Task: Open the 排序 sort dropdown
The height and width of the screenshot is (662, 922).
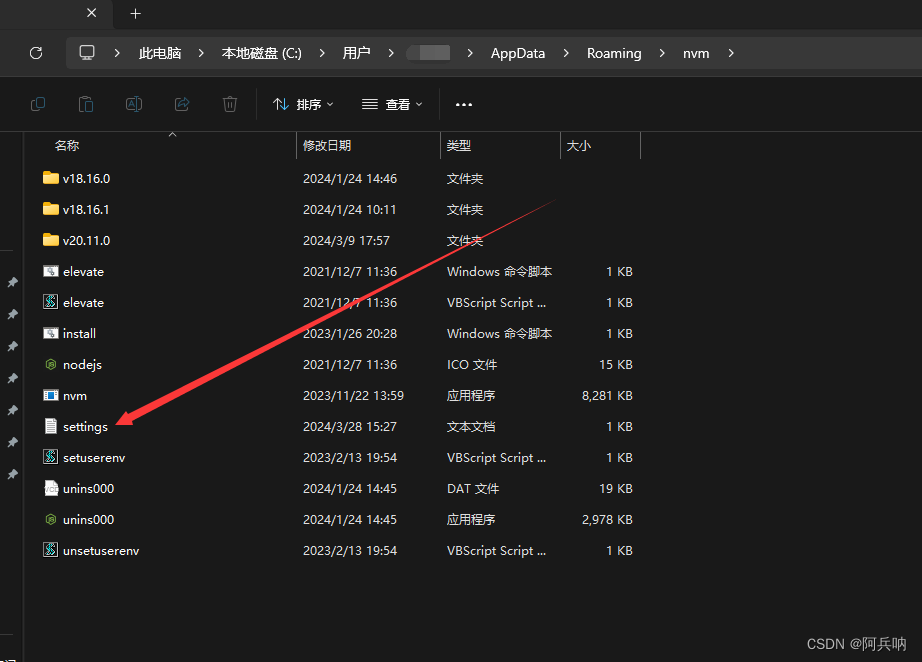Action: [x=302, y=104]
